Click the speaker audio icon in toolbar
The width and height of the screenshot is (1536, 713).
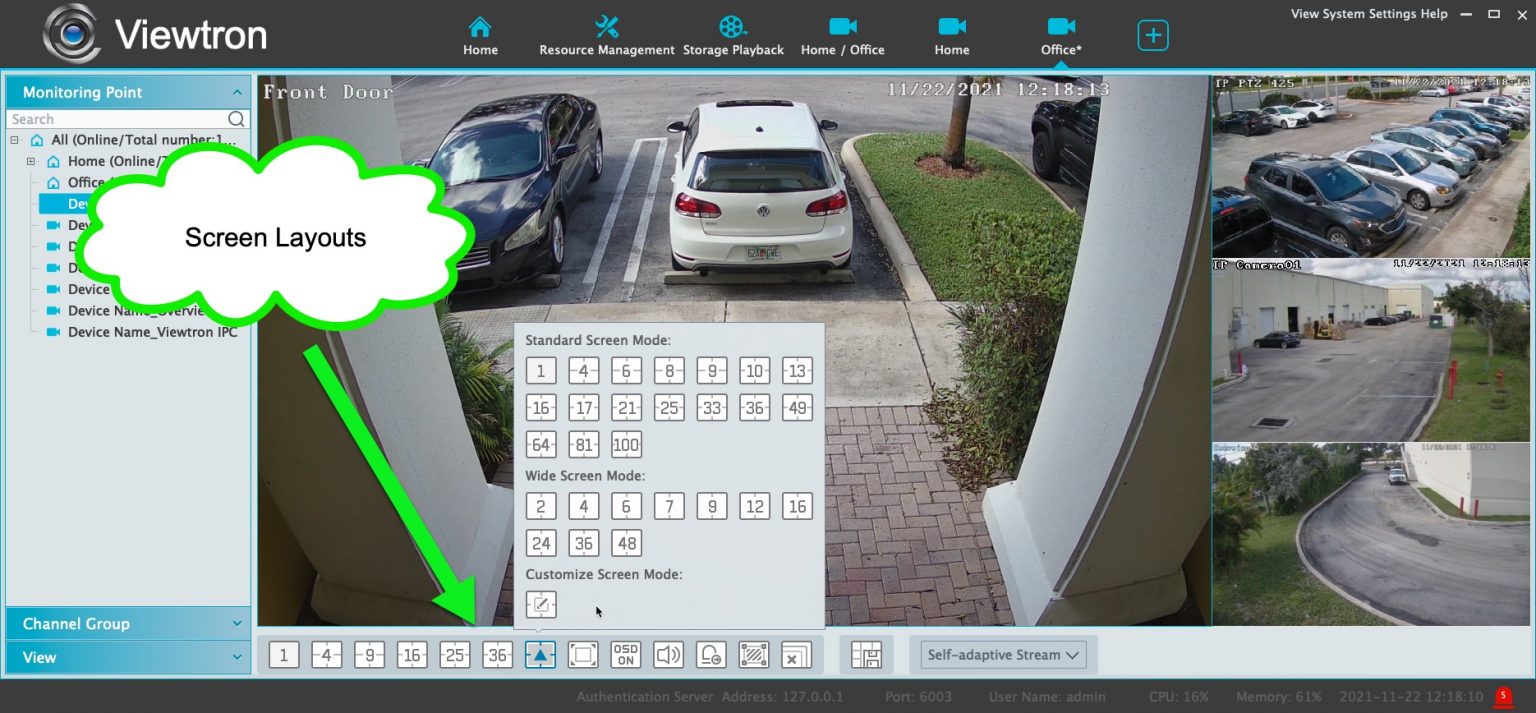[669, 655]
